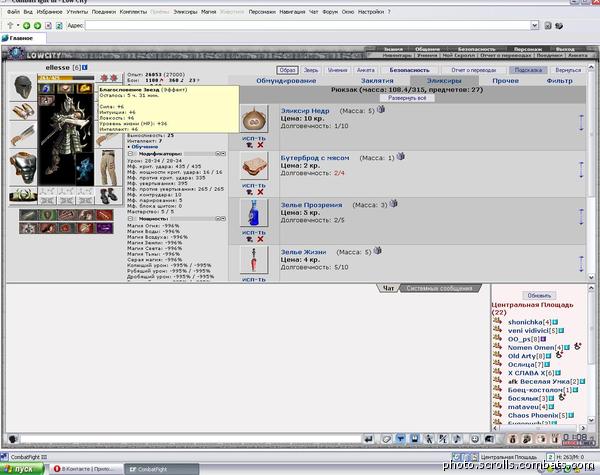
Task: Click the gloves equipment slot
Action: tap(23, 111)
